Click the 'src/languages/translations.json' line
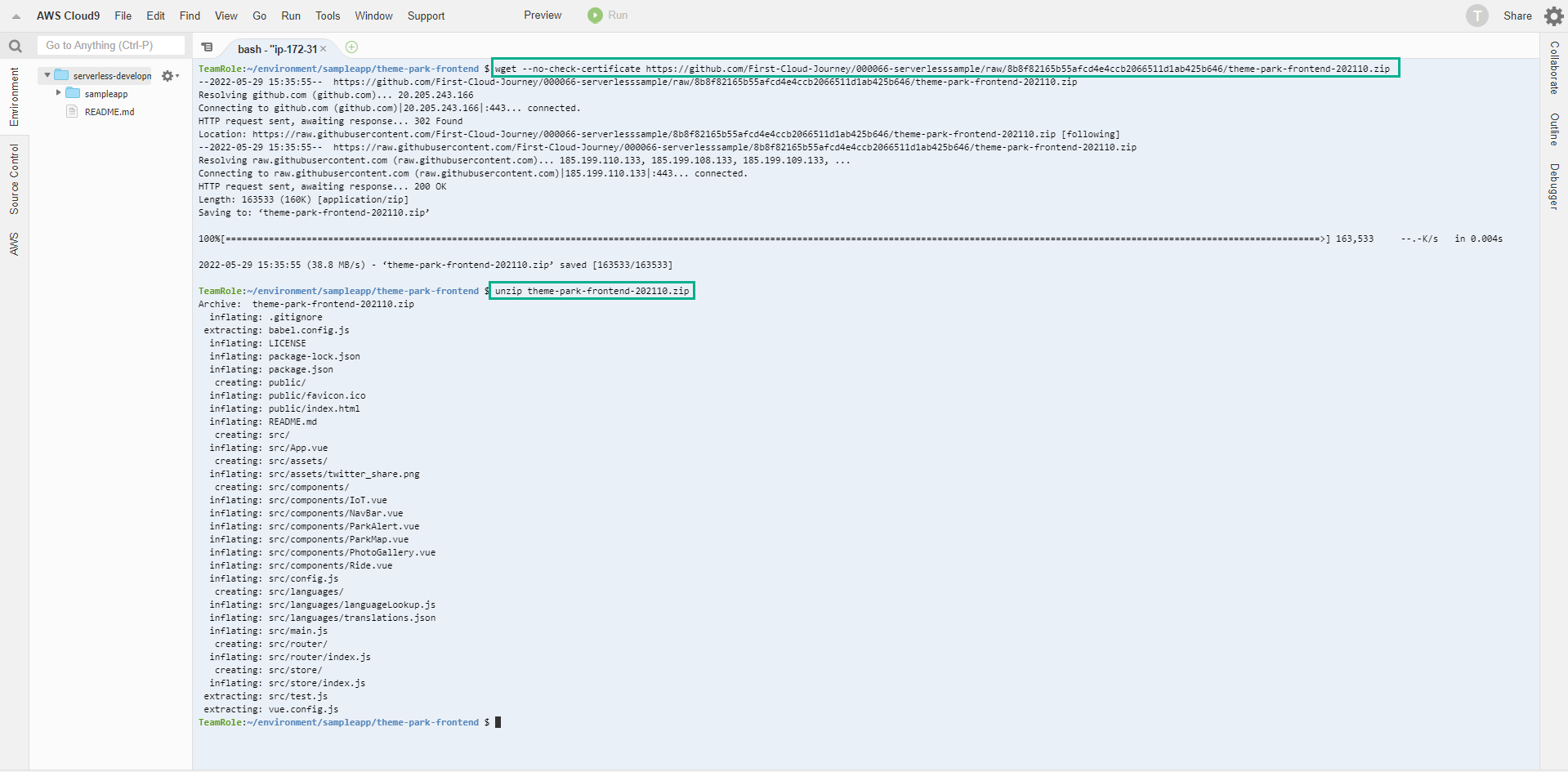This screenshot has height=772, width=1568. coord(323,618)
